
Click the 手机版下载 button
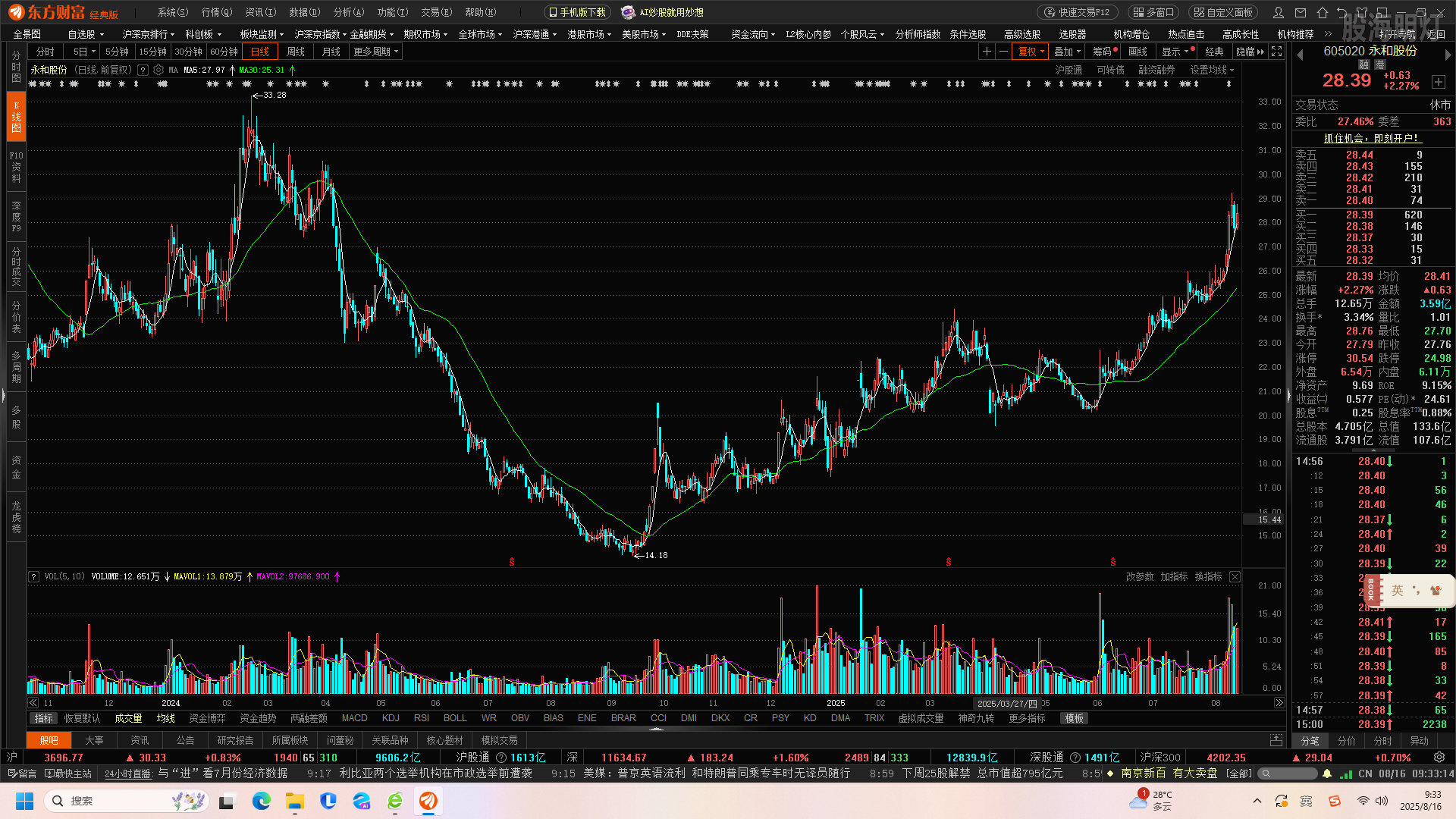[x=578, y=12]
